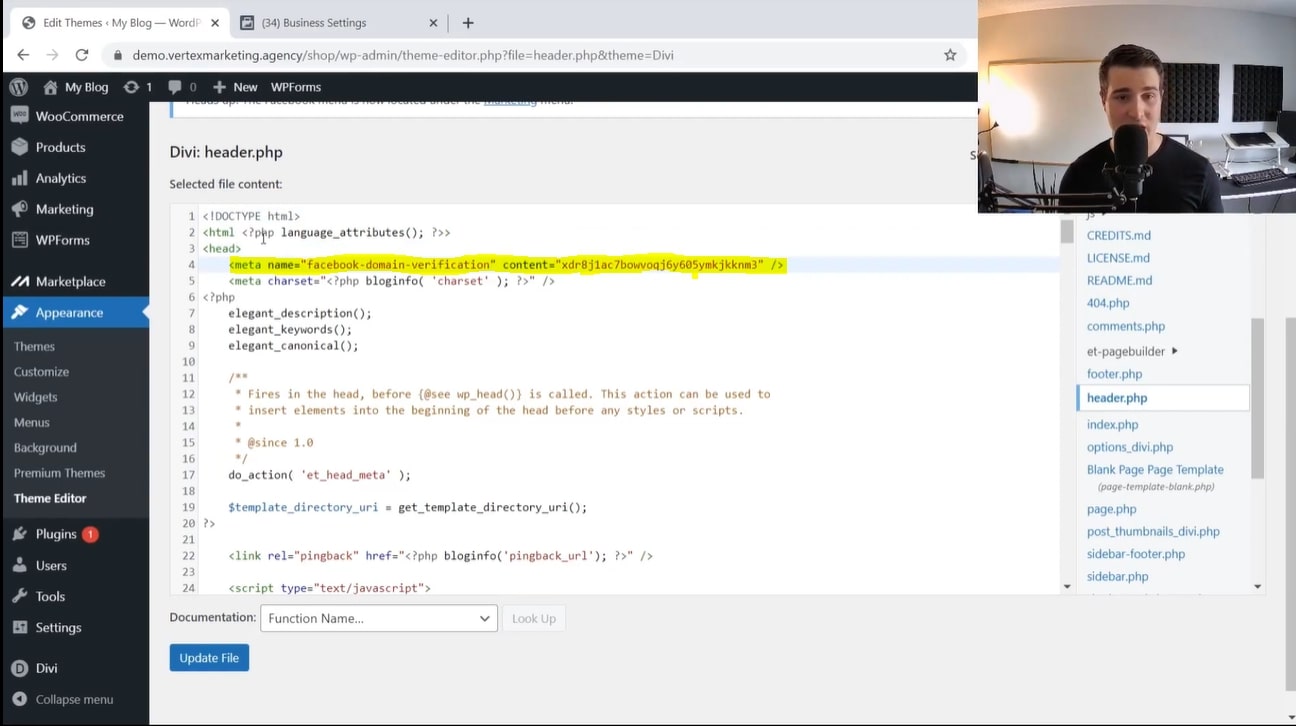The image size is (1296, 726).
Task: Click the WPForms sidebar icon
Action: tap(19, 240)
